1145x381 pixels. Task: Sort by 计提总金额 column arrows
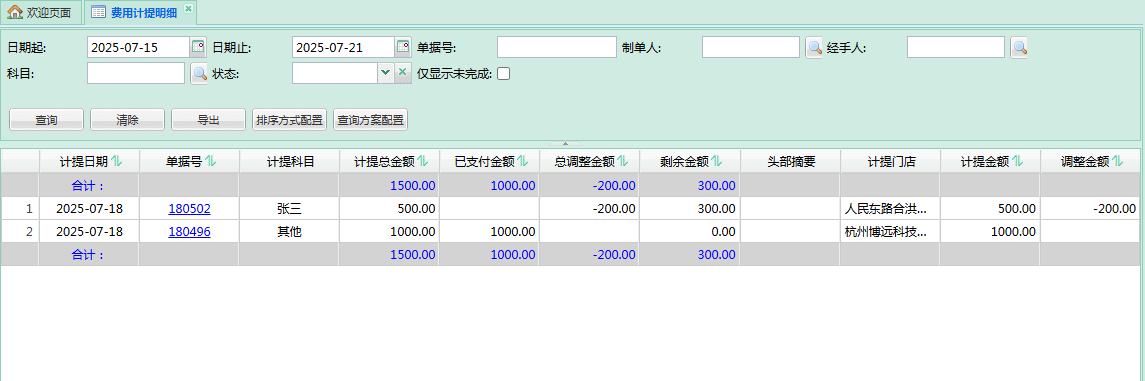[422, 162]
